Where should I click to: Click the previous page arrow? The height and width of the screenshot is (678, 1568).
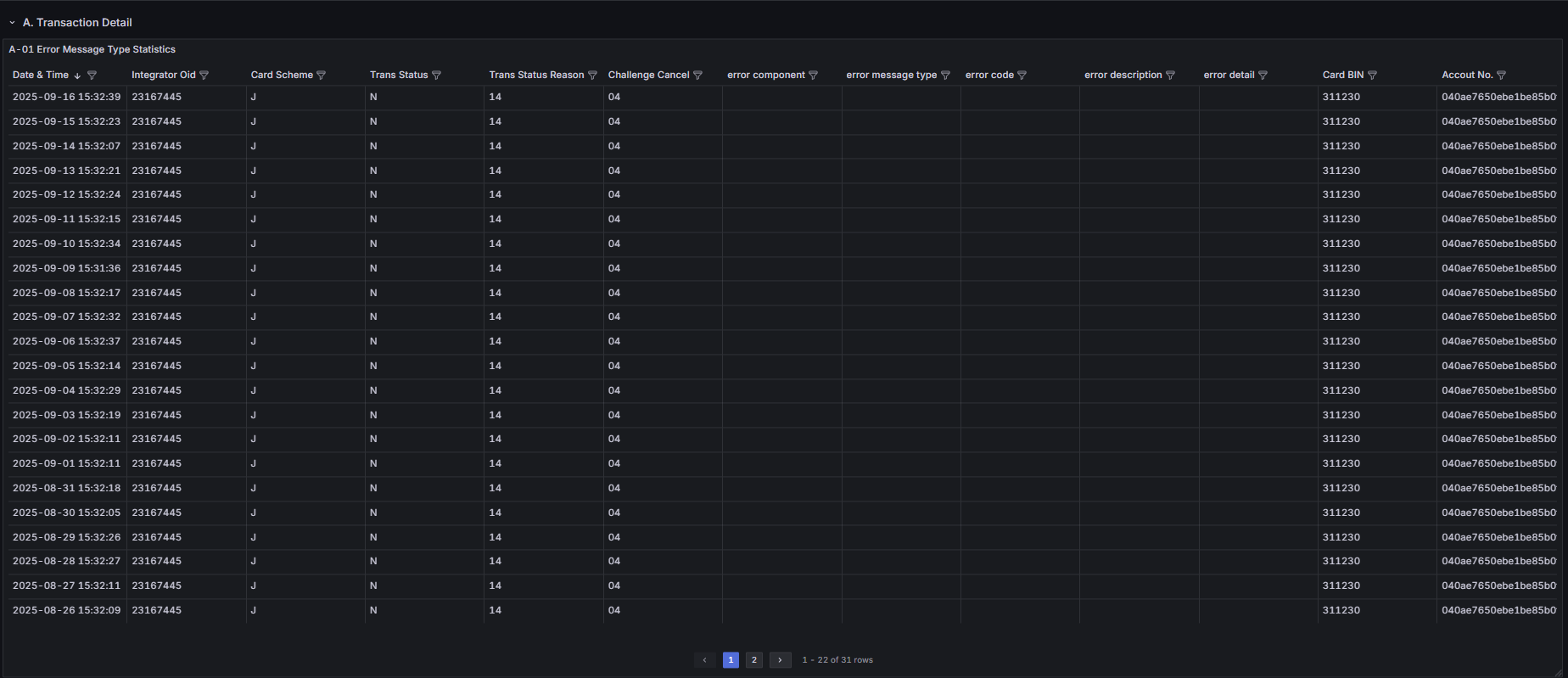click(704, 660)
